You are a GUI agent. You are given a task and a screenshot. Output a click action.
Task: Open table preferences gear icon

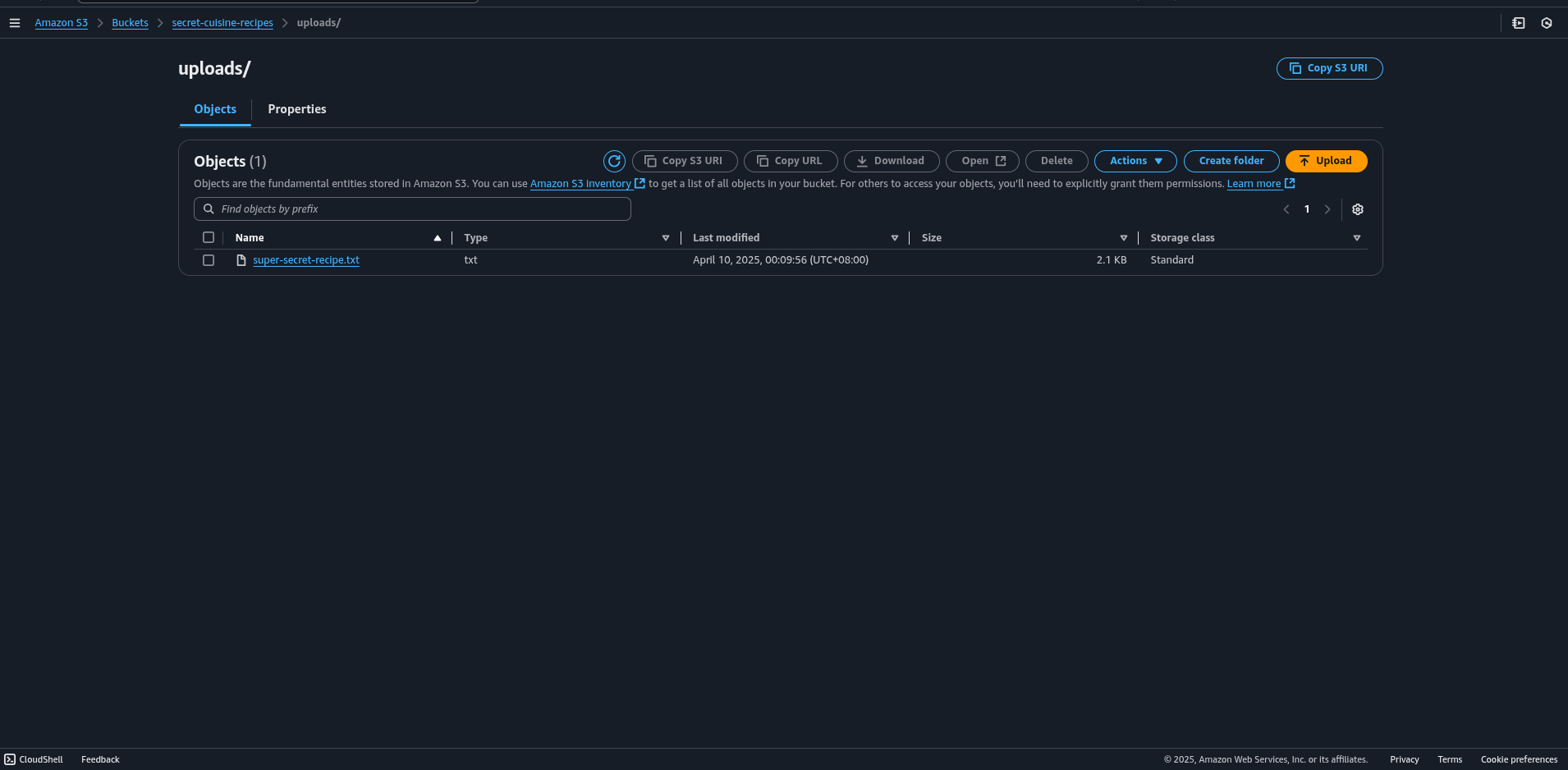tap(1358, 209)
